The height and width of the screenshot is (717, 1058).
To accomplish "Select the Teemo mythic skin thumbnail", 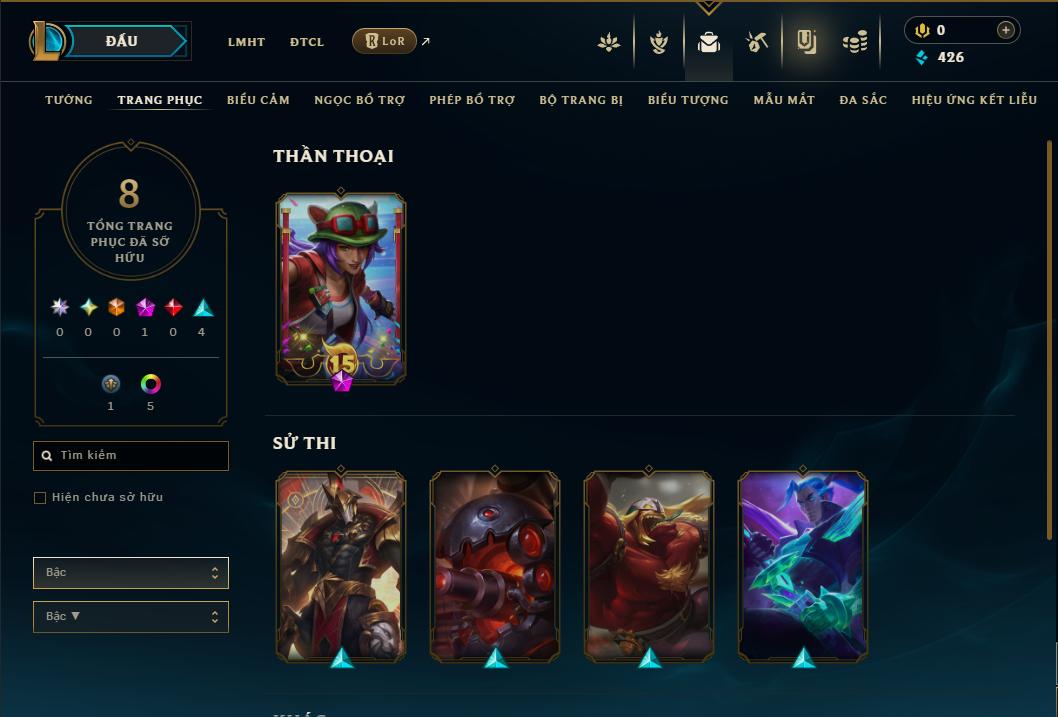I will [341, 289].
